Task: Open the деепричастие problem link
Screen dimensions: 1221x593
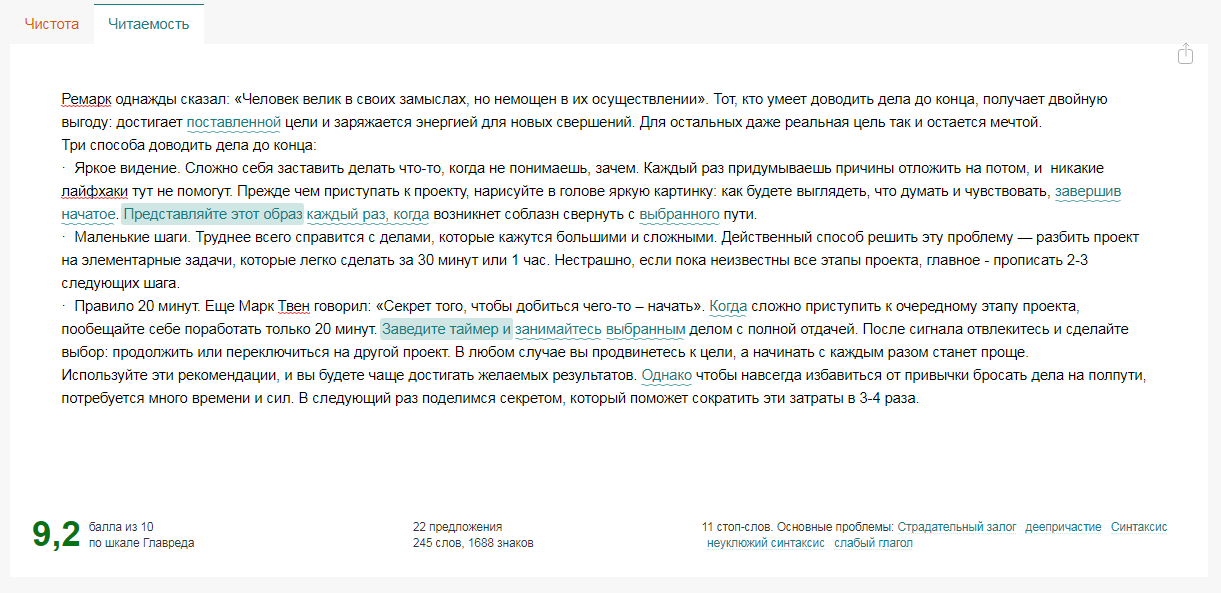Action: click(x=1063, y=527)
